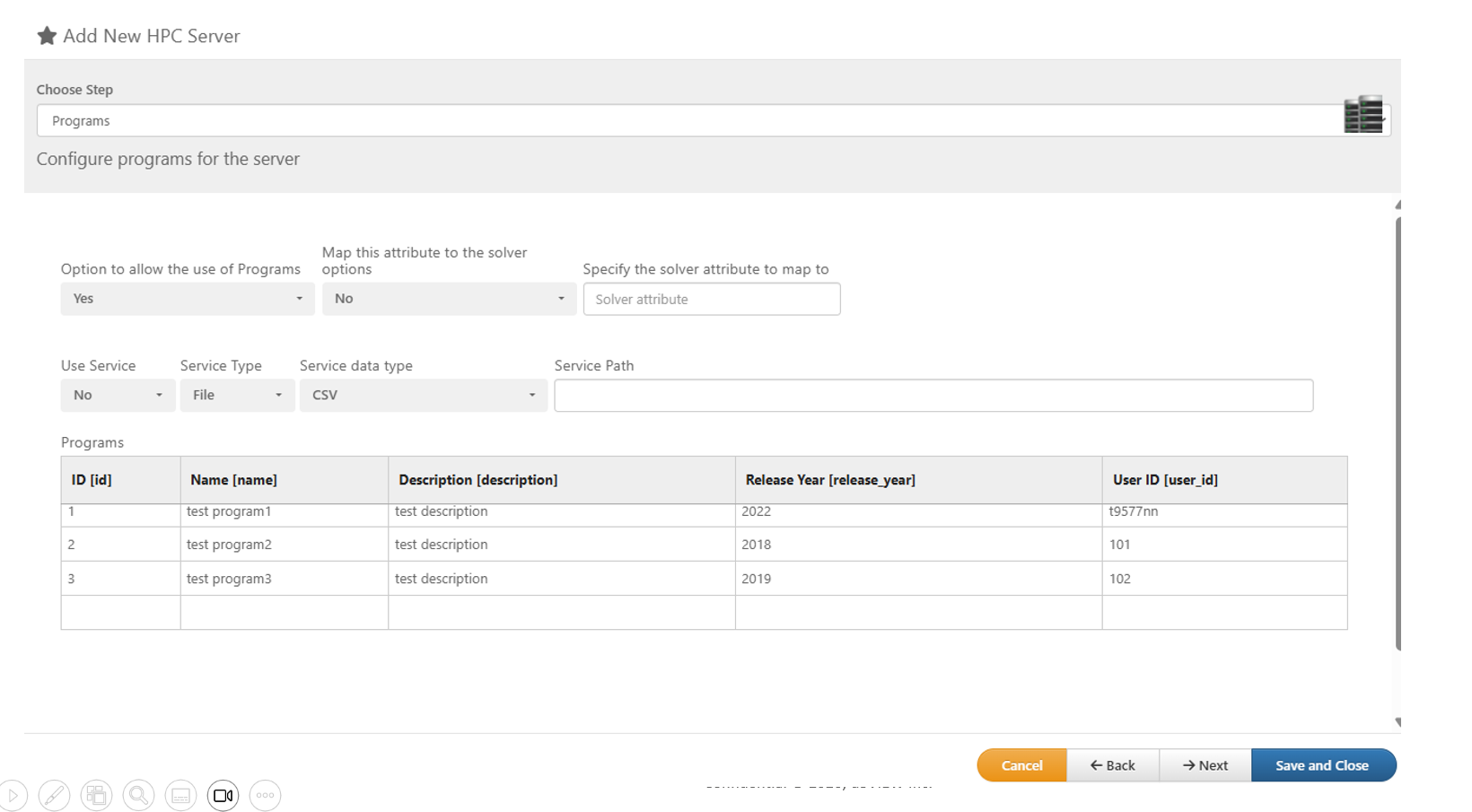This screenshot has width=1472, height=812.
Task: Open the Use Service dropdown
Action: [117, 396]
